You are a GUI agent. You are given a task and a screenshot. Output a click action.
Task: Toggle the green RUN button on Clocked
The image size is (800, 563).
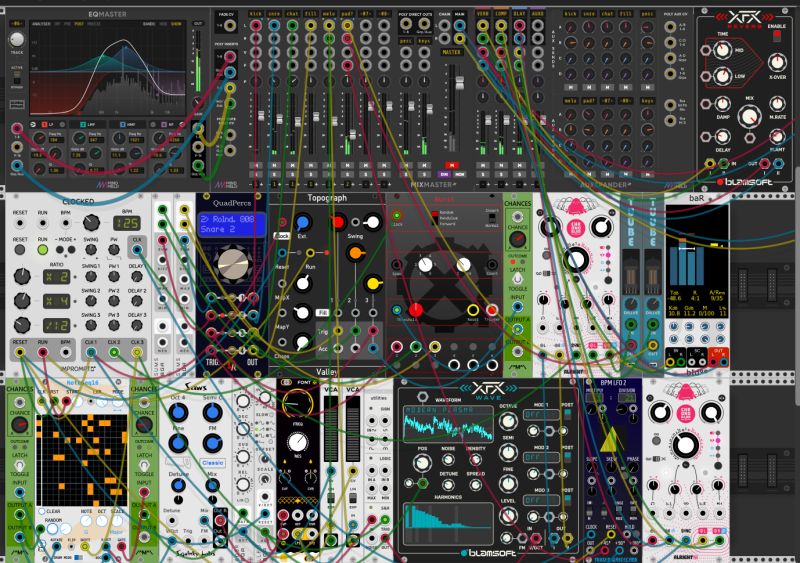42,250
